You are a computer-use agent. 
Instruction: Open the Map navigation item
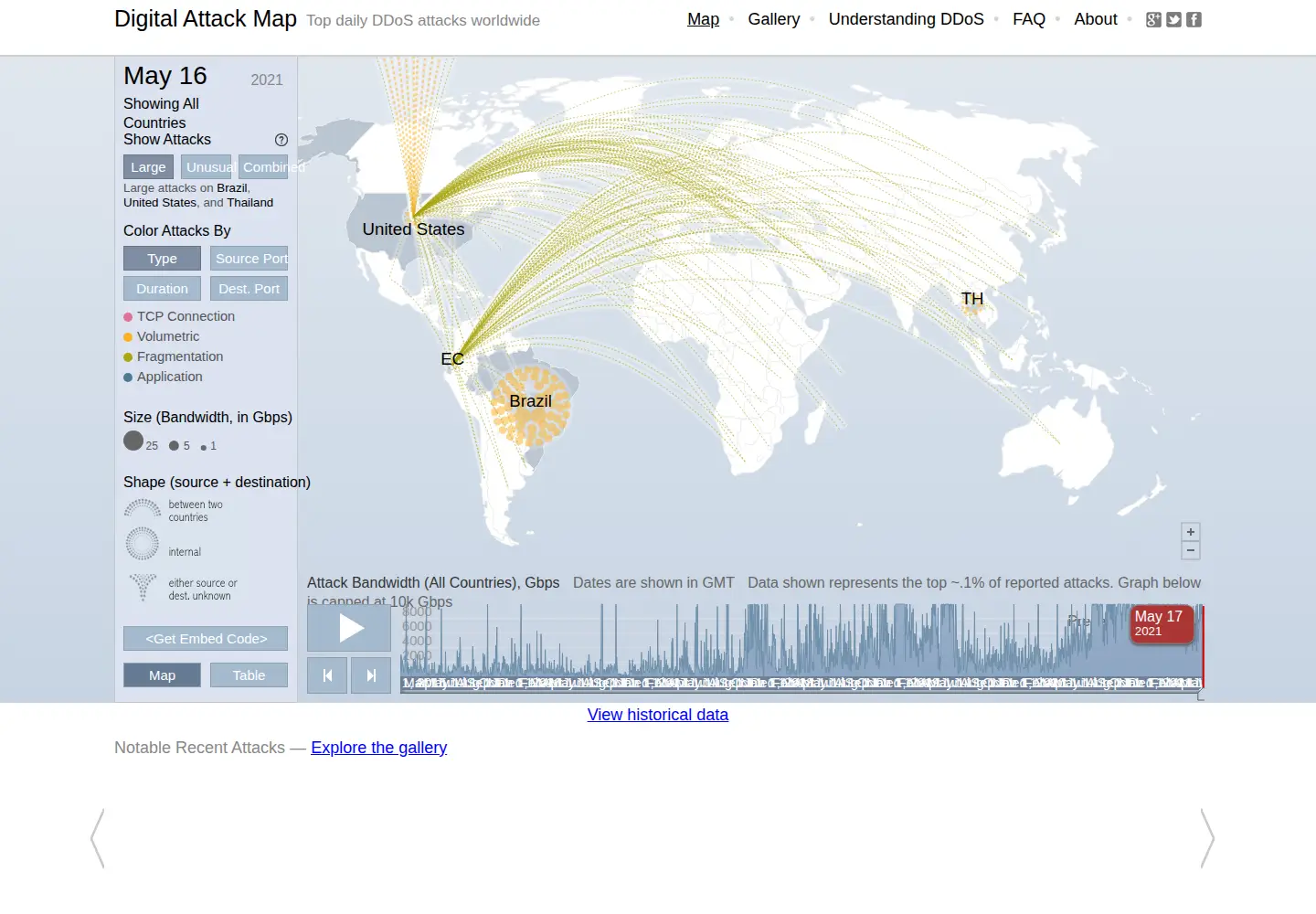click(x=703, y=19)
